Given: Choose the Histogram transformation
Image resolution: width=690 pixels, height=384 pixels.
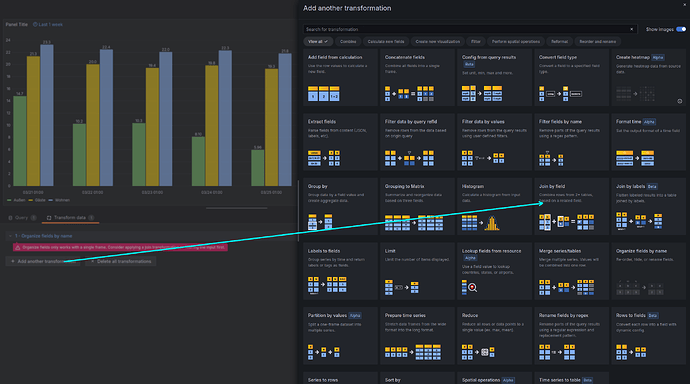Looking at the screenshot, I should [x=494, y=207].
